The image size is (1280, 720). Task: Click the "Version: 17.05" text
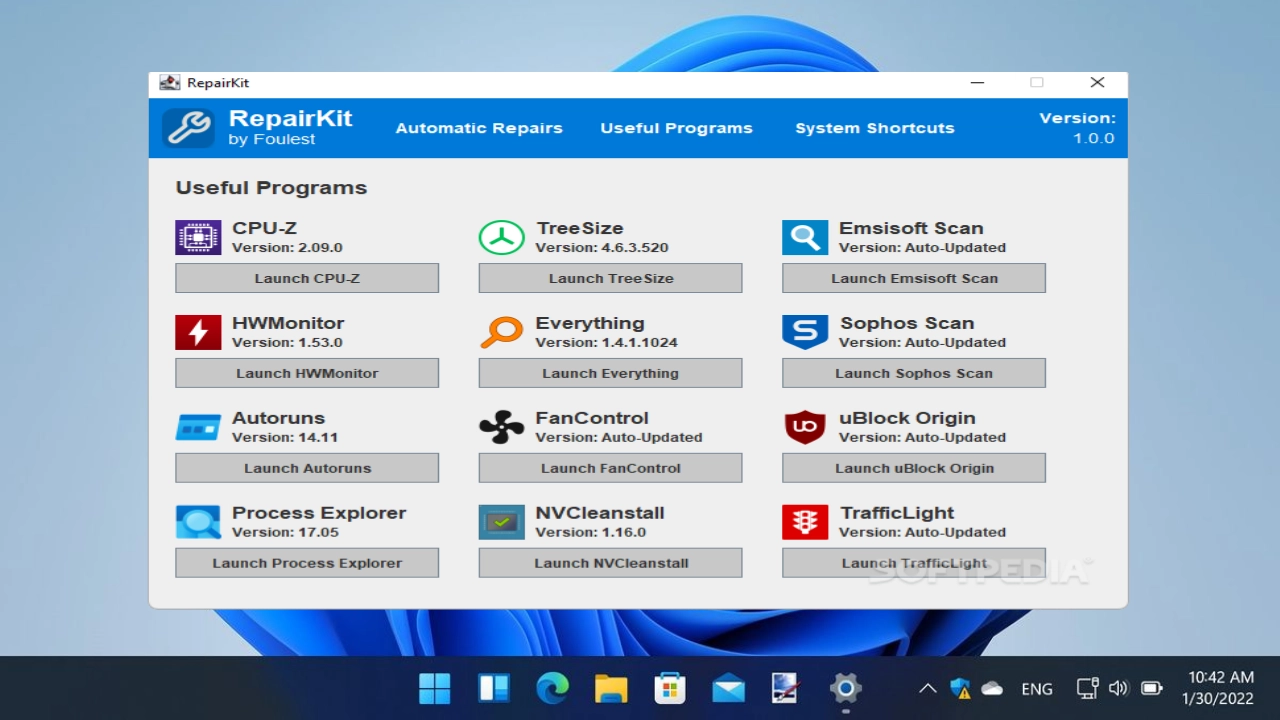pos(285,532)
